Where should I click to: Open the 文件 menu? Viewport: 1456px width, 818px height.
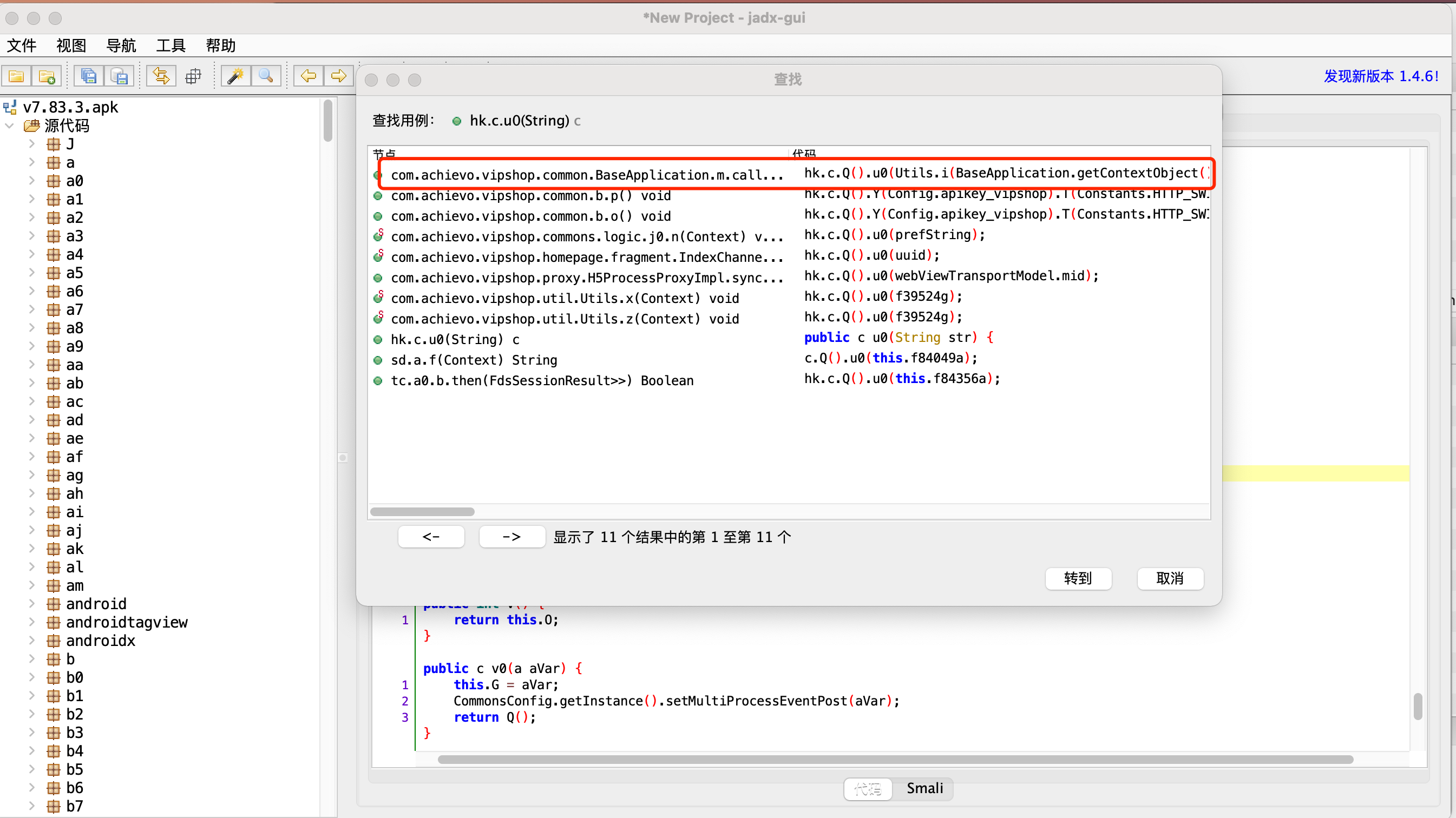[22, 45]
